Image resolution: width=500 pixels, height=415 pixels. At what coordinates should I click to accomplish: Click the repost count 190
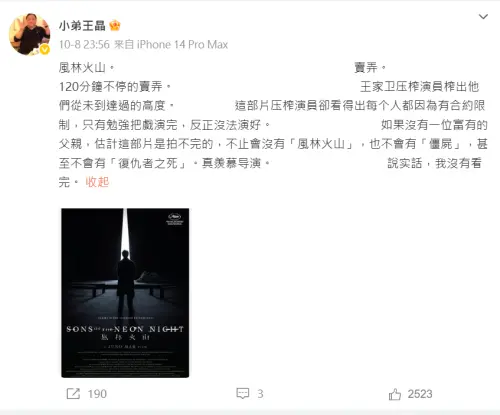click(97, 394)
